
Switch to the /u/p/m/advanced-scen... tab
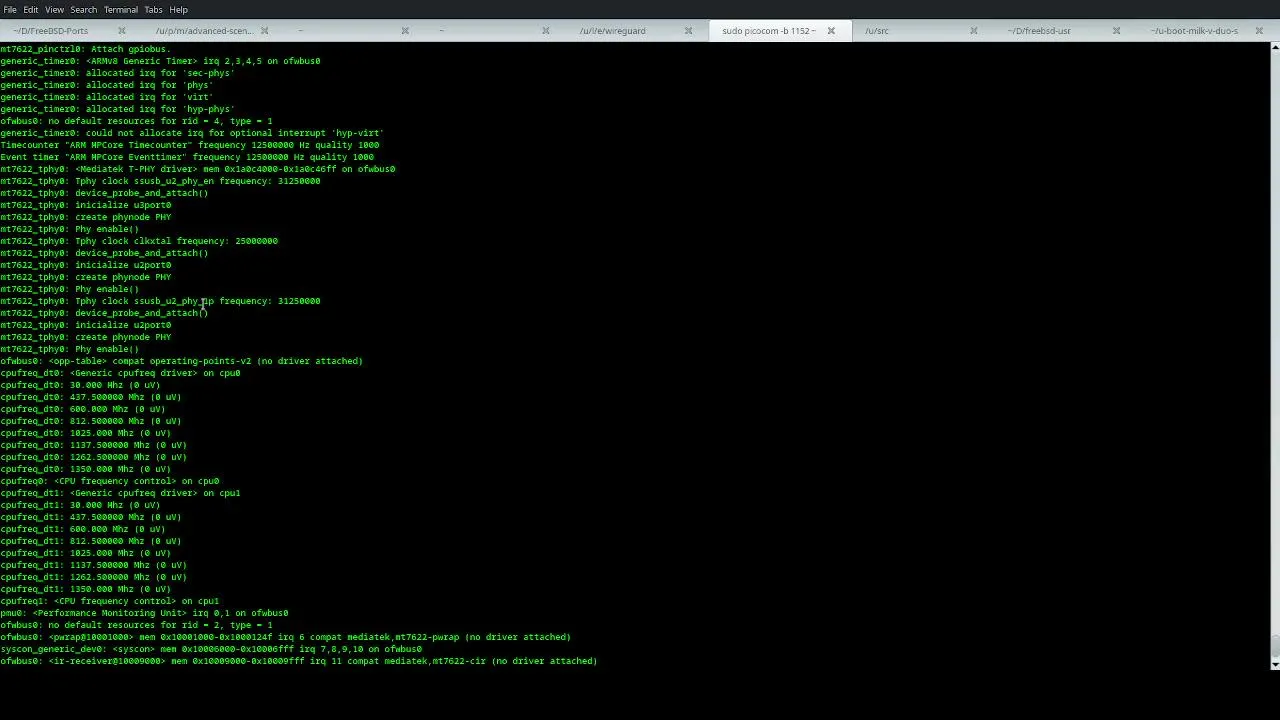[203, 31]
